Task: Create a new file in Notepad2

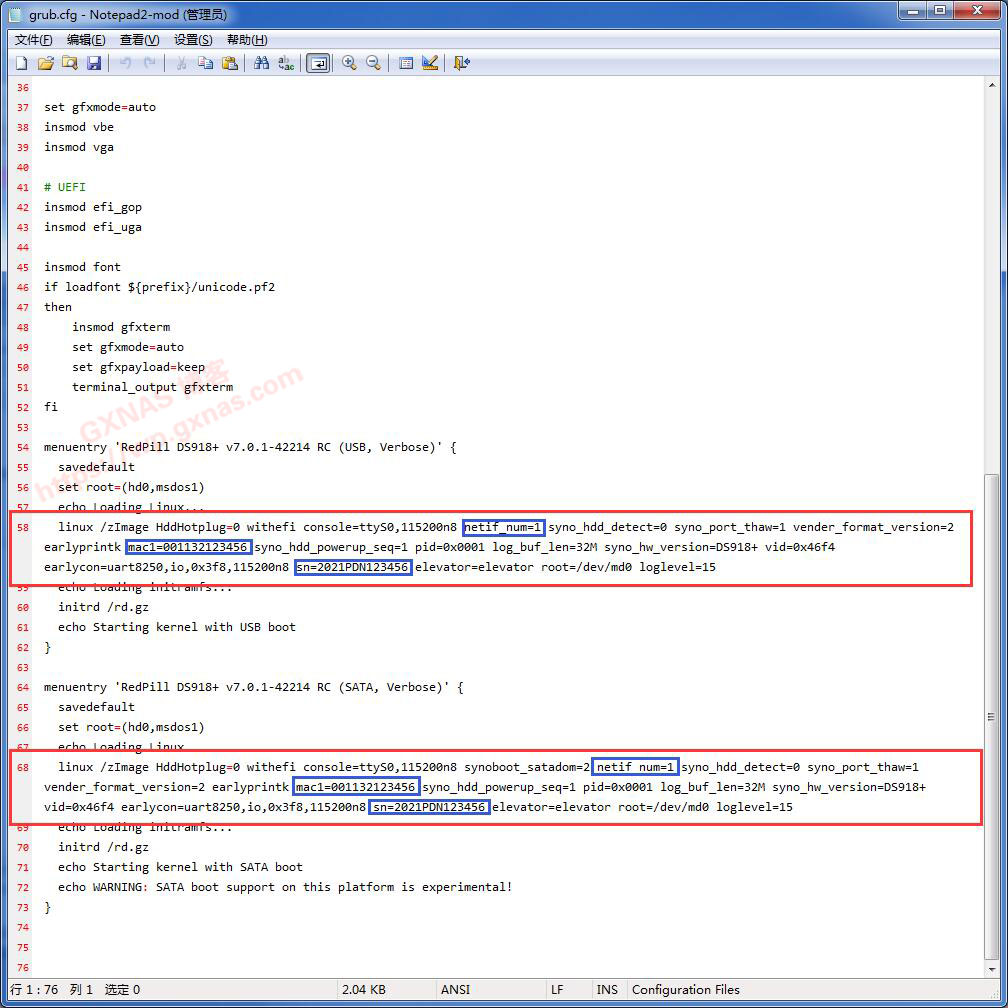Action: point(21,63)
